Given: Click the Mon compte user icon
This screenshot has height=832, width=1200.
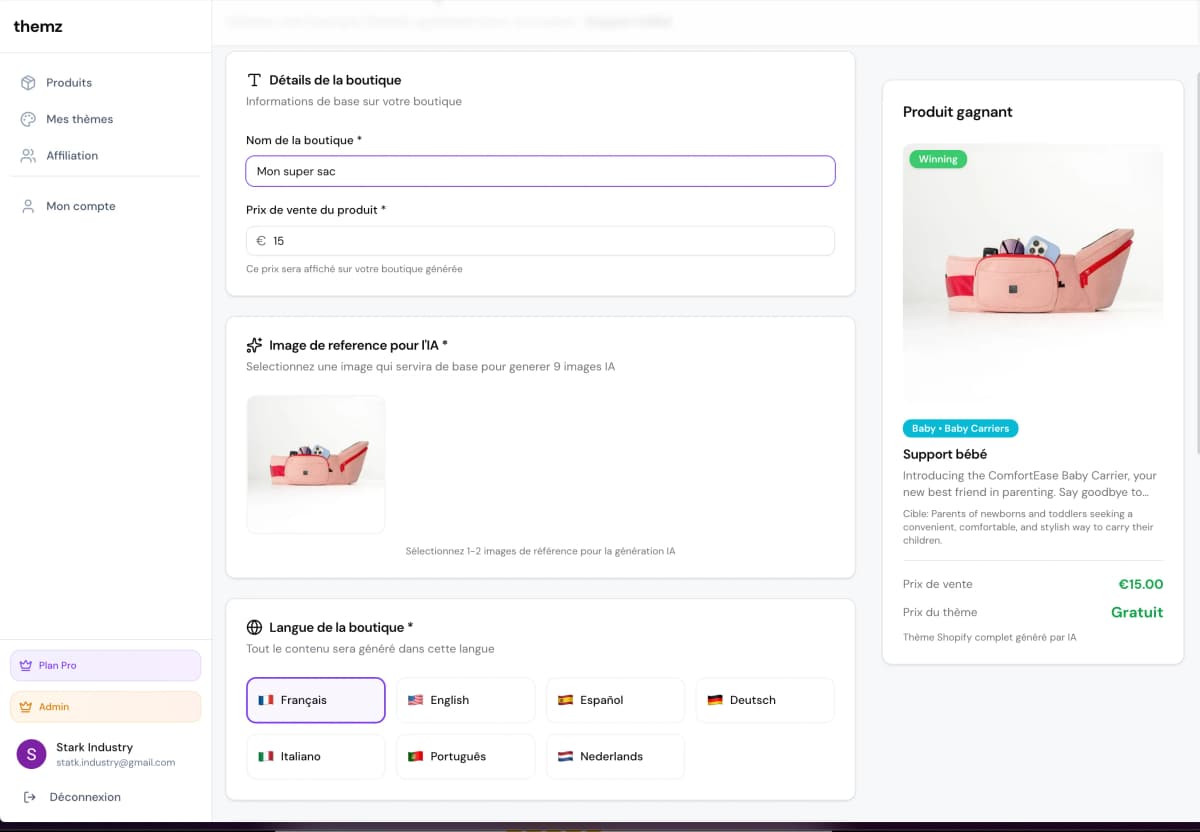Looking at the screenshot, I should pos(28,206).
